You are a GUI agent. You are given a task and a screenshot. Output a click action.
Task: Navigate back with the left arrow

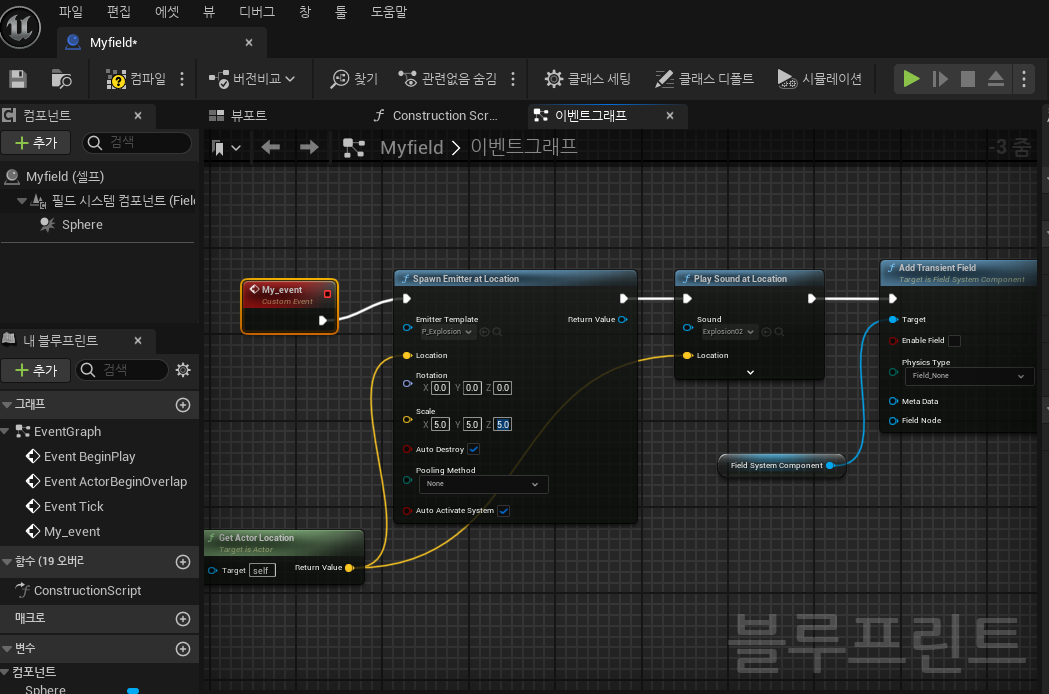270,147
